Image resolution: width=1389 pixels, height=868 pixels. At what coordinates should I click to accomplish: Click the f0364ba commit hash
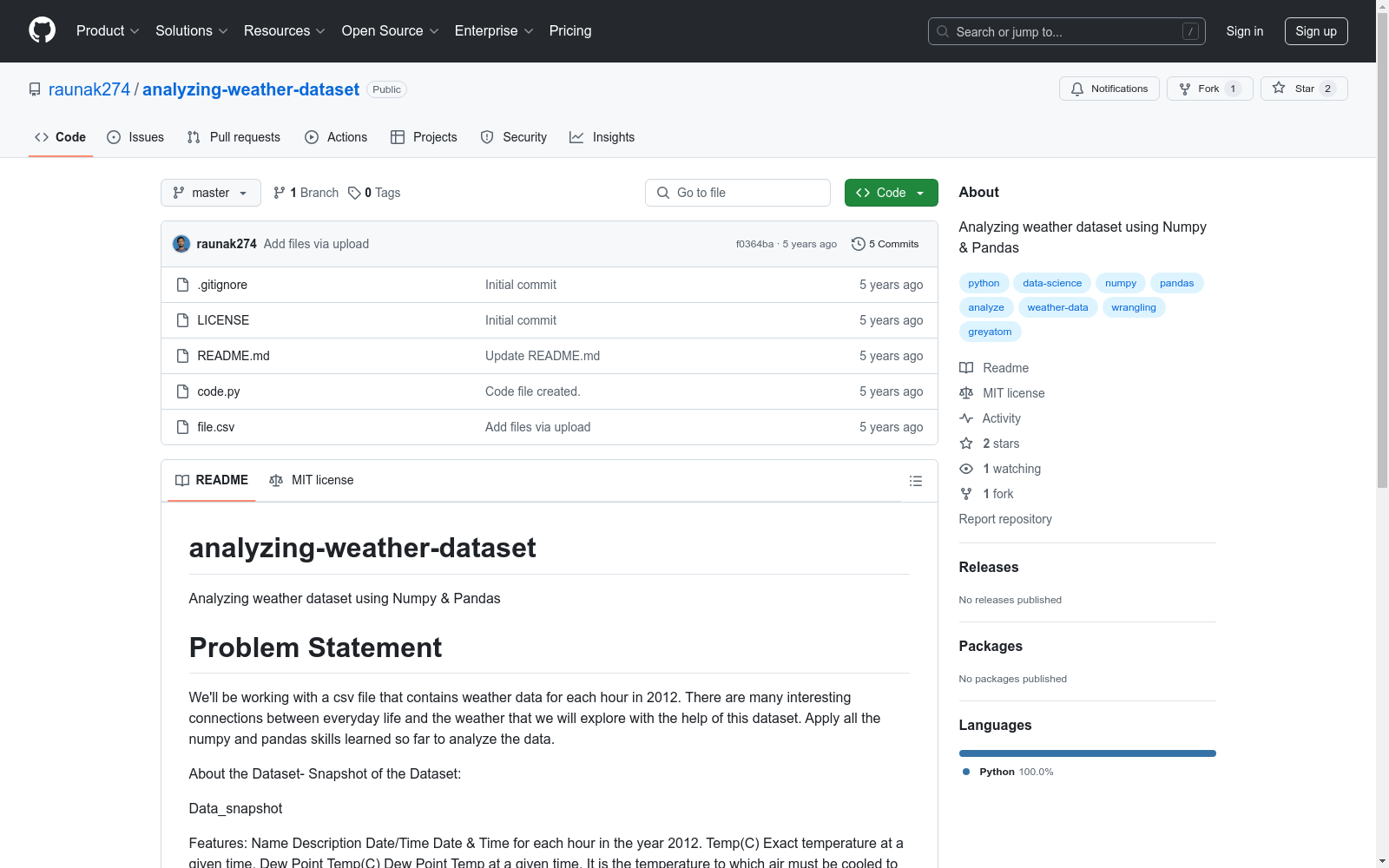click(x=754, y=244)
